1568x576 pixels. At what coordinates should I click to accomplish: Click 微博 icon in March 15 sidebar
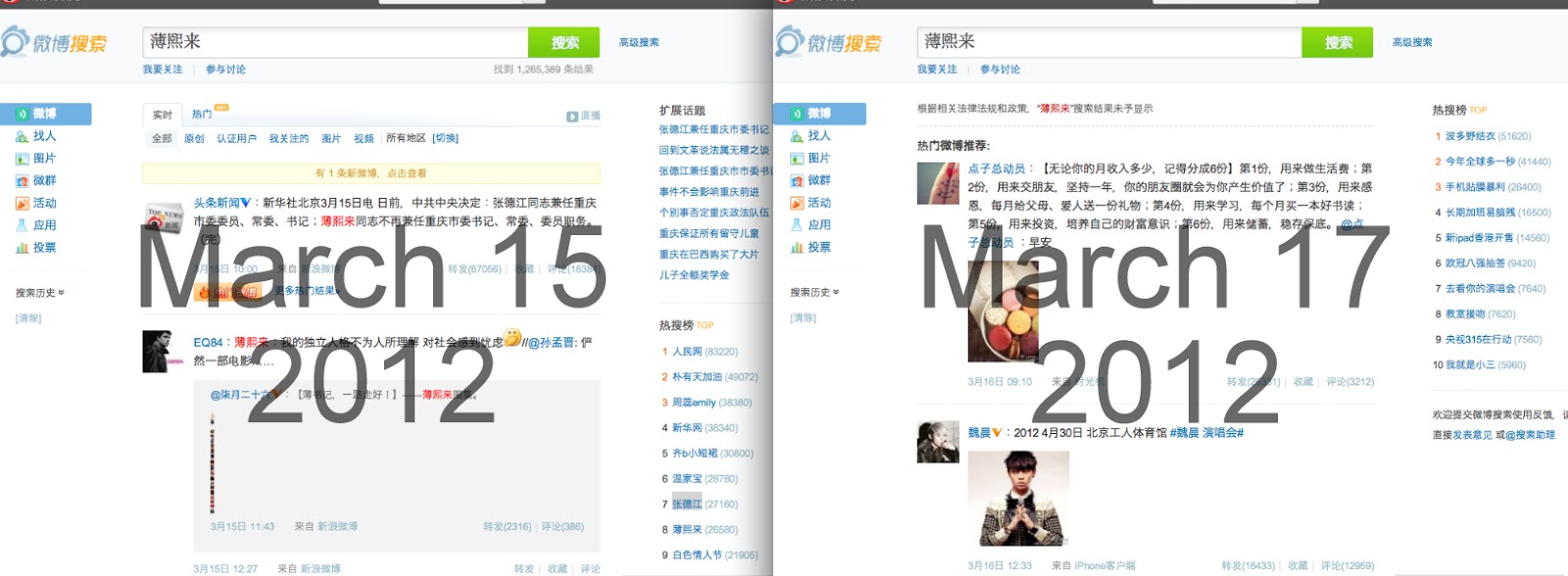pyautogui.click(x=22, y=115)
